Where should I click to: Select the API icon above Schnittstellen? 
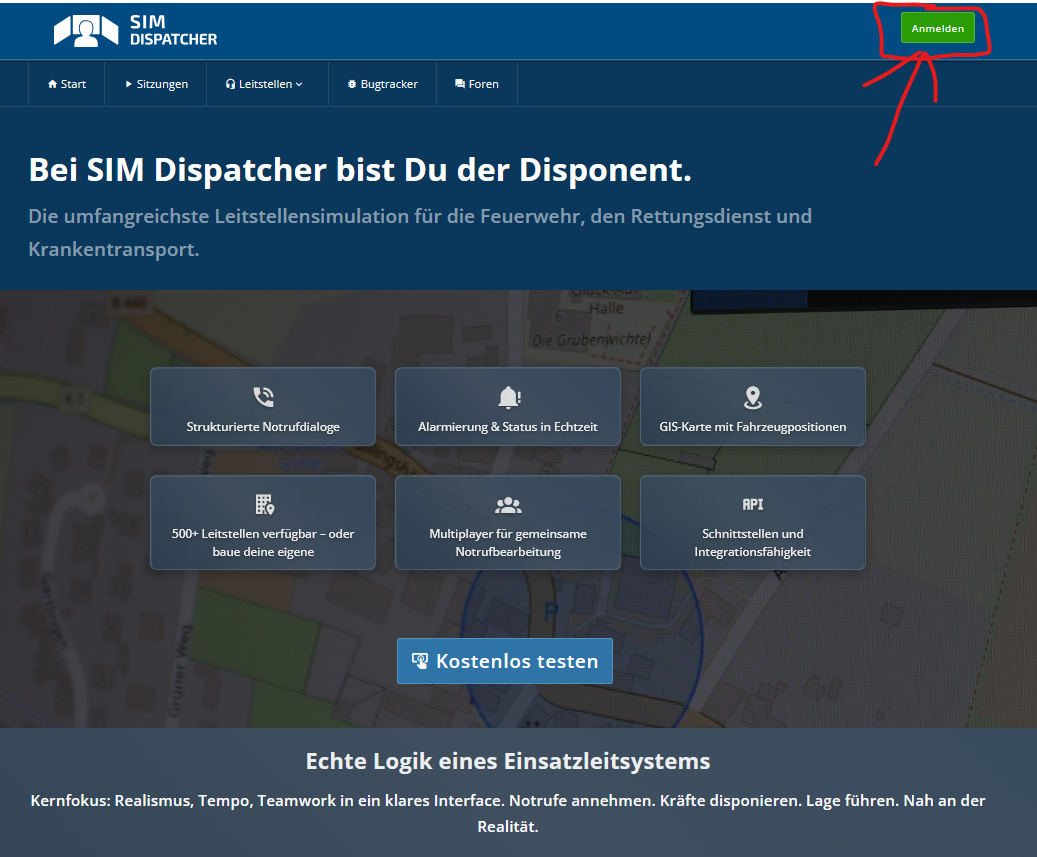(753, 504)
